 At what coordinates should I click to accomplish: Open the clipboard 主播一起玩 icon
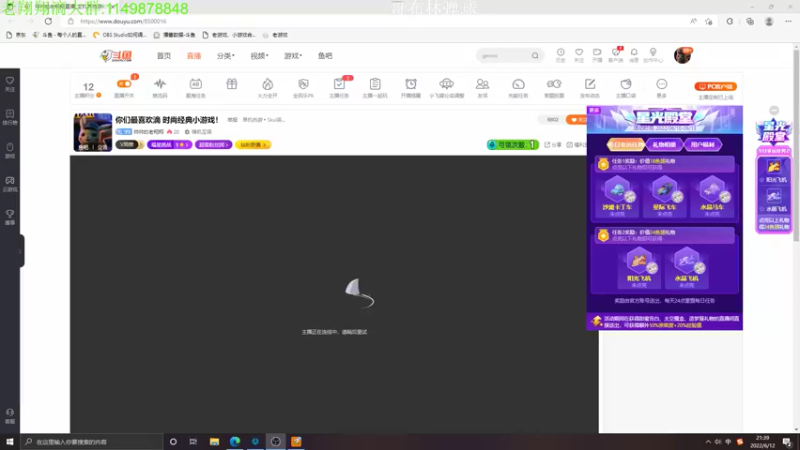tap(375, 87)
